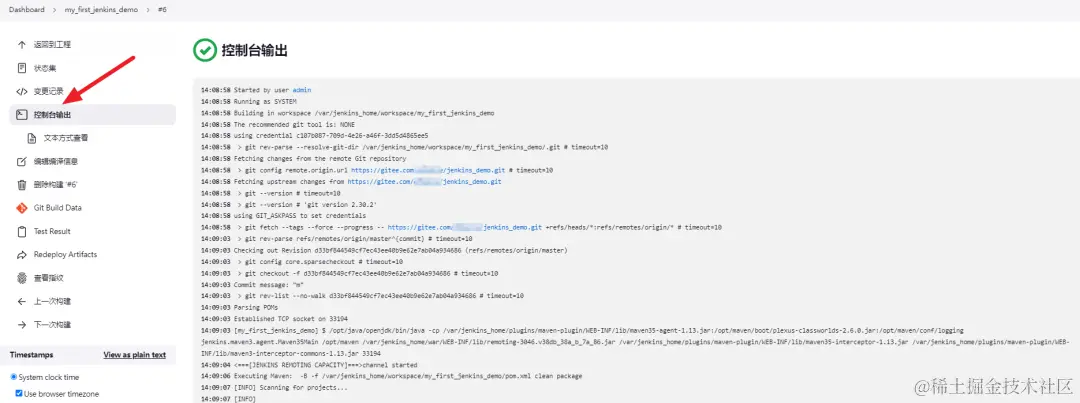Image resolution: width=1080 pixels, height=403 pixels.
Task: Click the Git Build Data git logo icon
Action: (21, 208)
